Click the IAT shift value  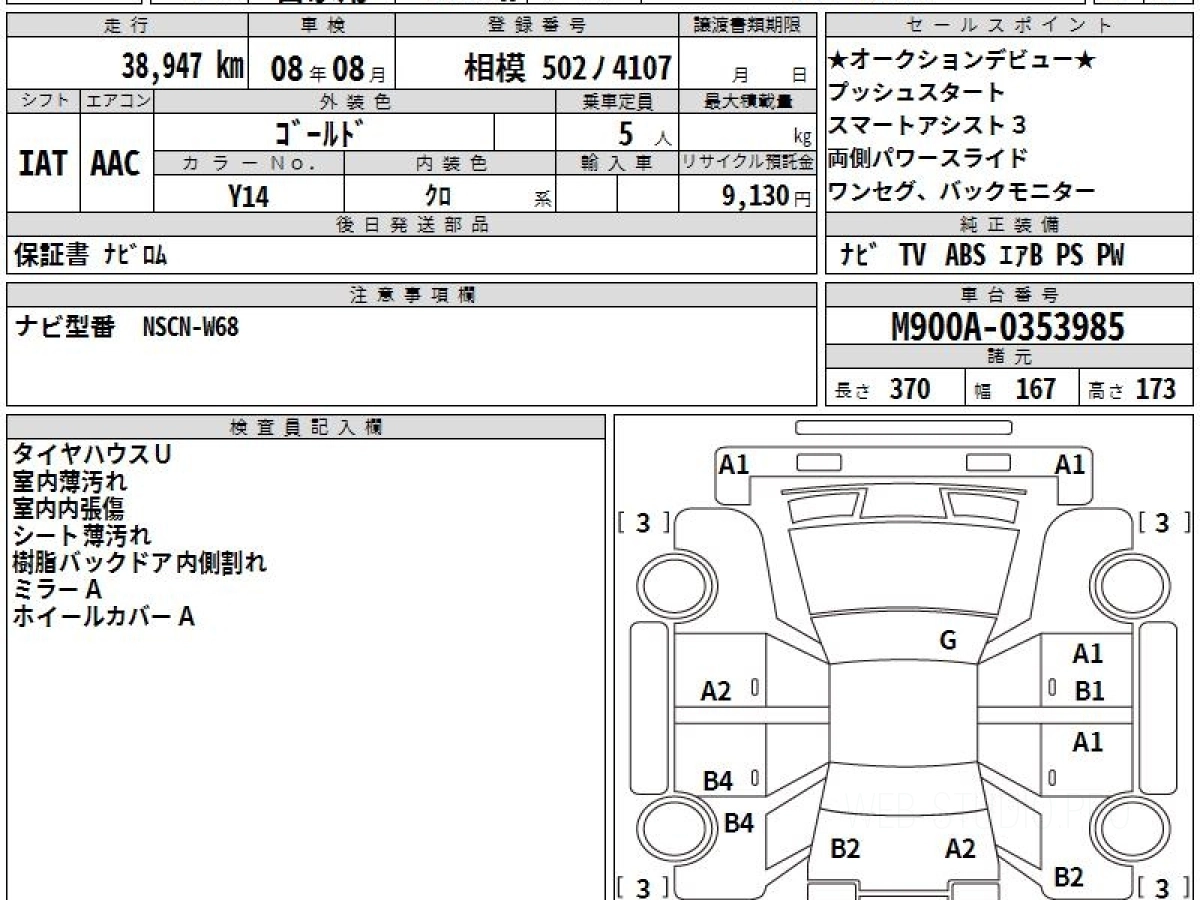coord(43,164)
